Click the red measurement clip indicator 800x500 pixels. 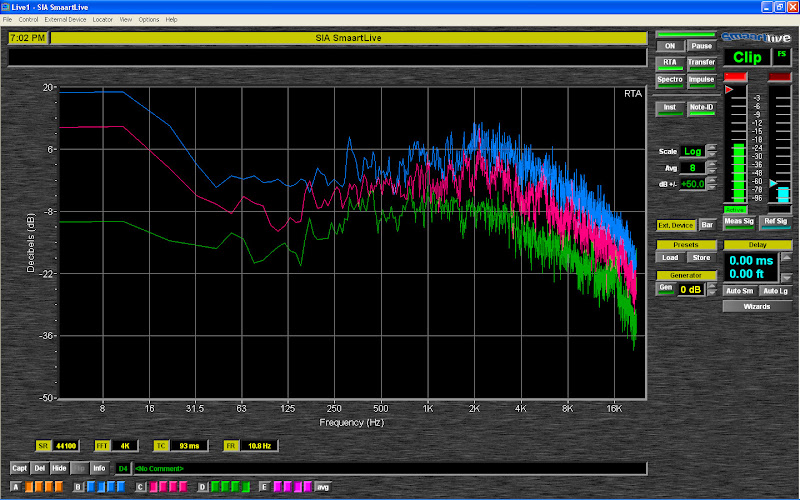tap(735, 77)
